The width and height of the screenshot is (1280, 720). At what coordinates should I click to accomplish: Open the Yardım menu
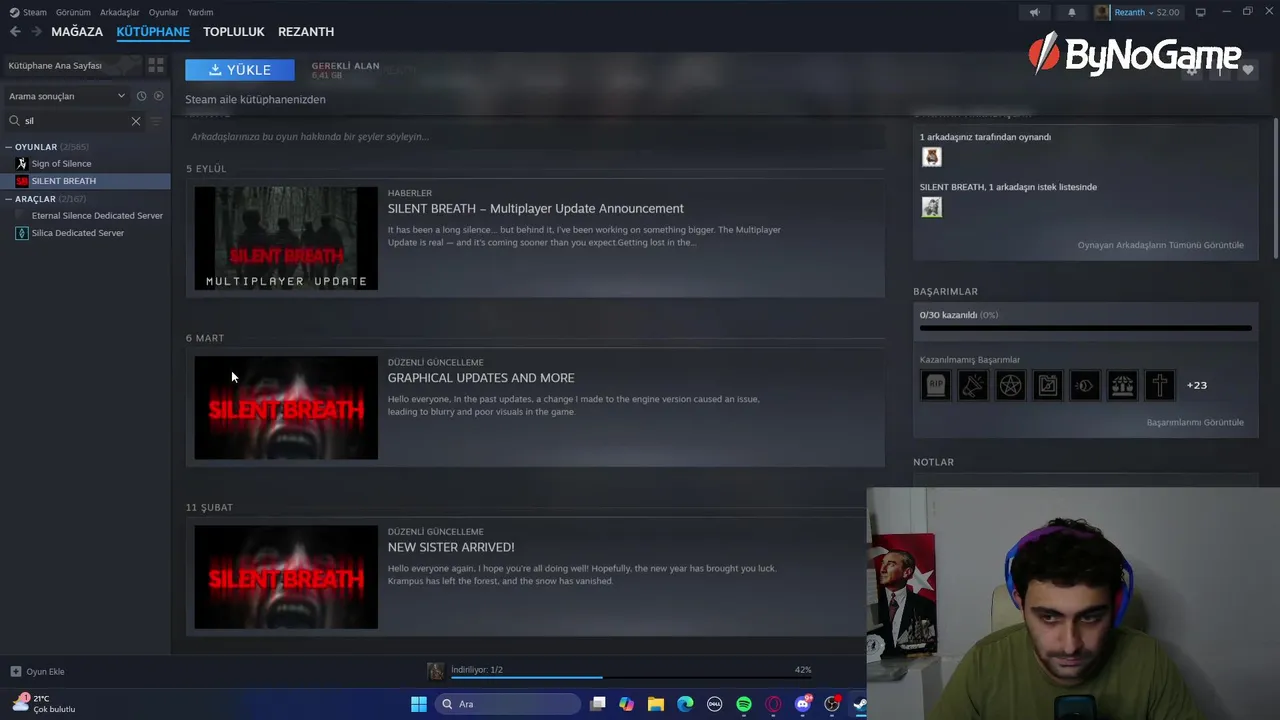click(x=200, y=12)
